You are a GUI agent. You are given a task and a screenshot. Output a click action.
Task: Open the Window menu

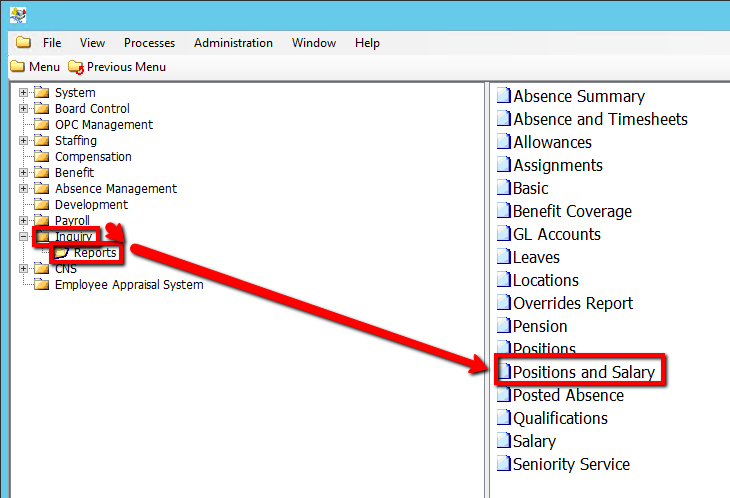(313, 43)
